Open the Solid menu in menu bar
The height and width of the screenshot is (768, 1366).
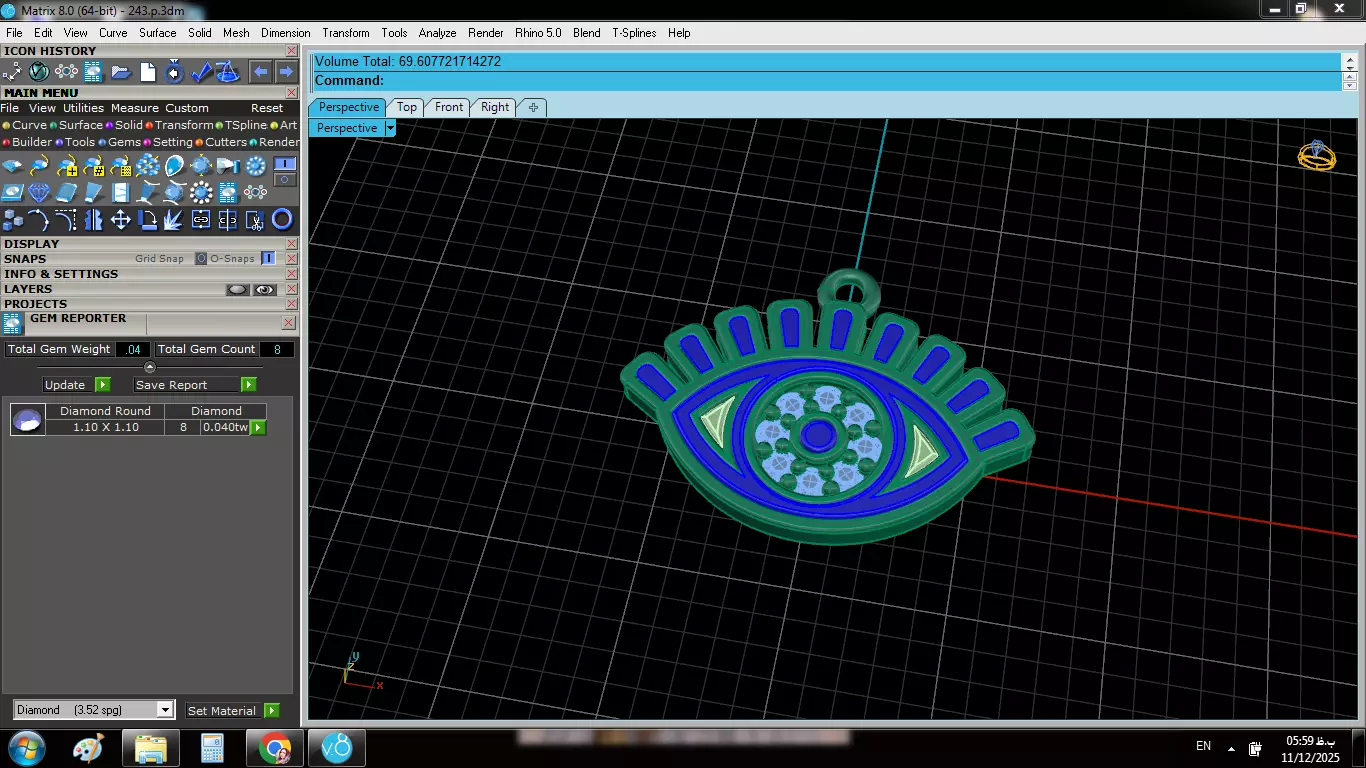(x=200, y=33)
